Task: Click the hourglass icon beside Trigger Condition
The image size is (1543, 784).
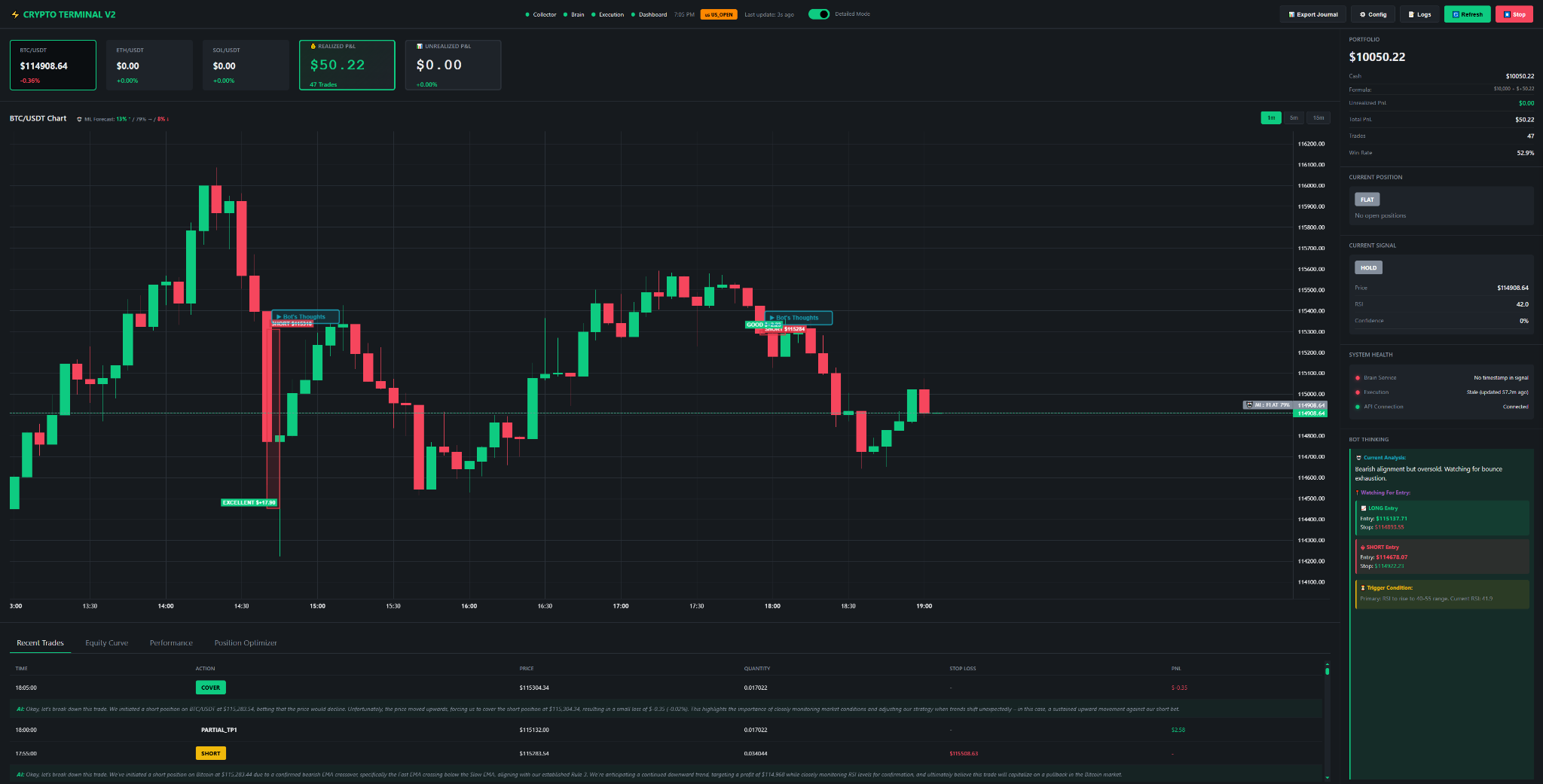Action: pos(1363,587)
